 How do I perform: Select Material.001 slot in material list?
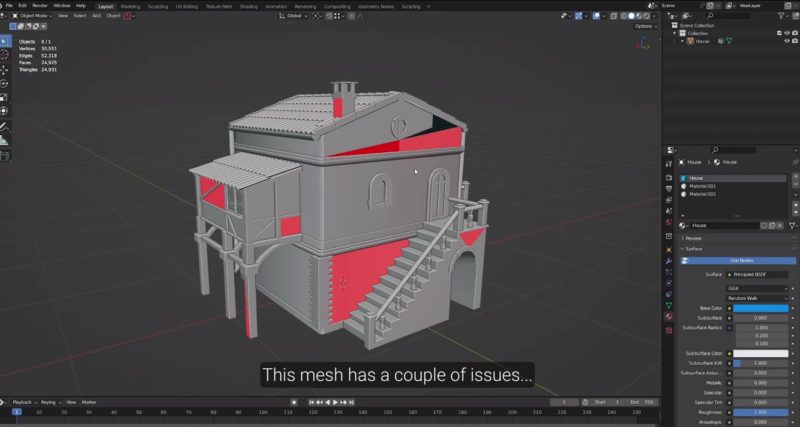click(x=732, y=186)
